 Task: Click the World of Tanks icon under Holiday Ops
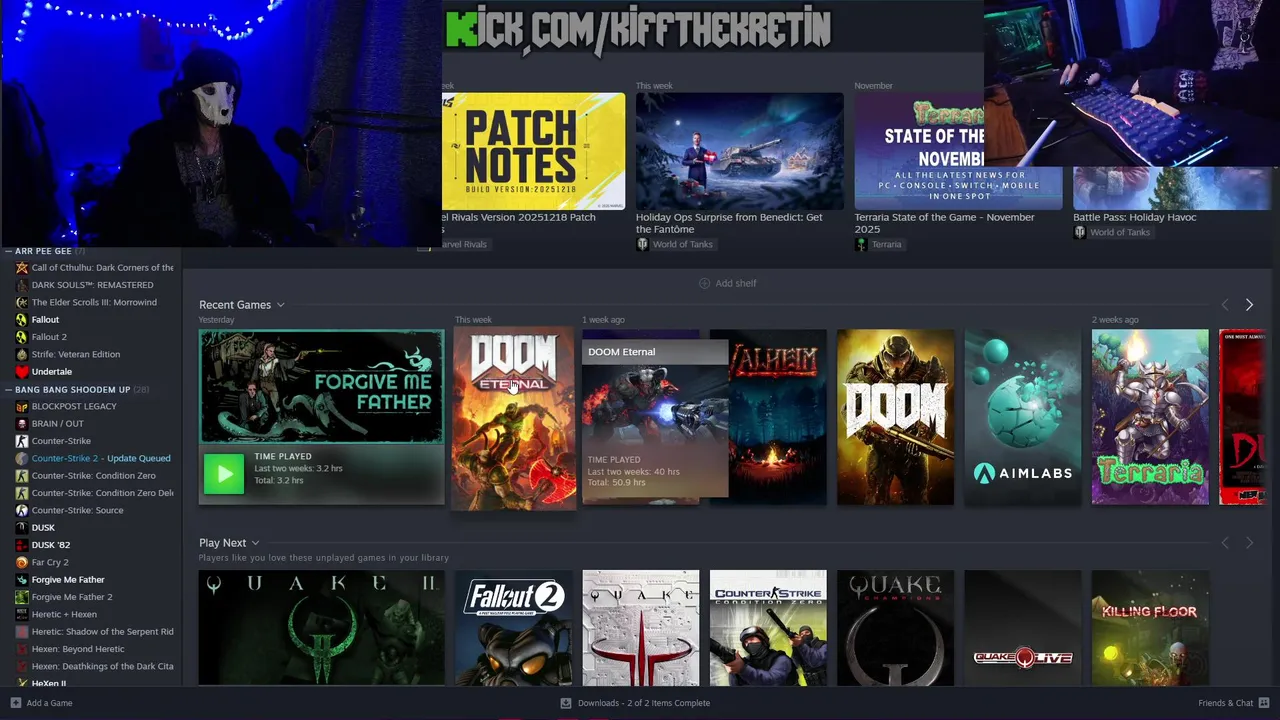click(642, 244)
